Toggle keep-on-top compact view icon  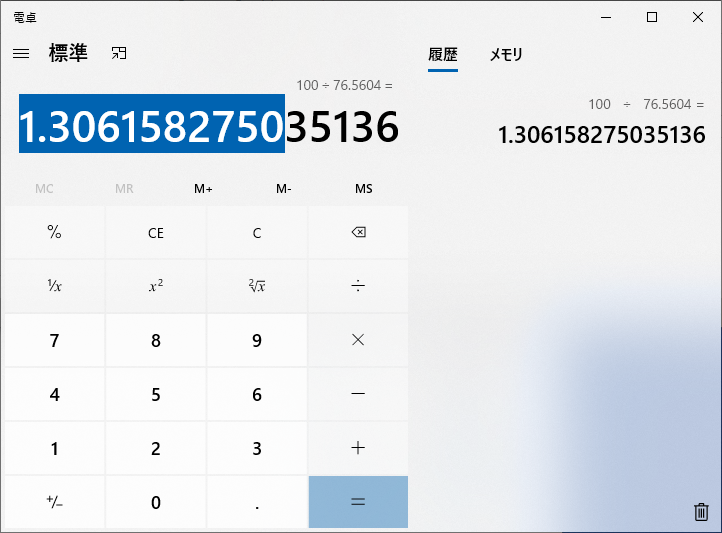119,53
